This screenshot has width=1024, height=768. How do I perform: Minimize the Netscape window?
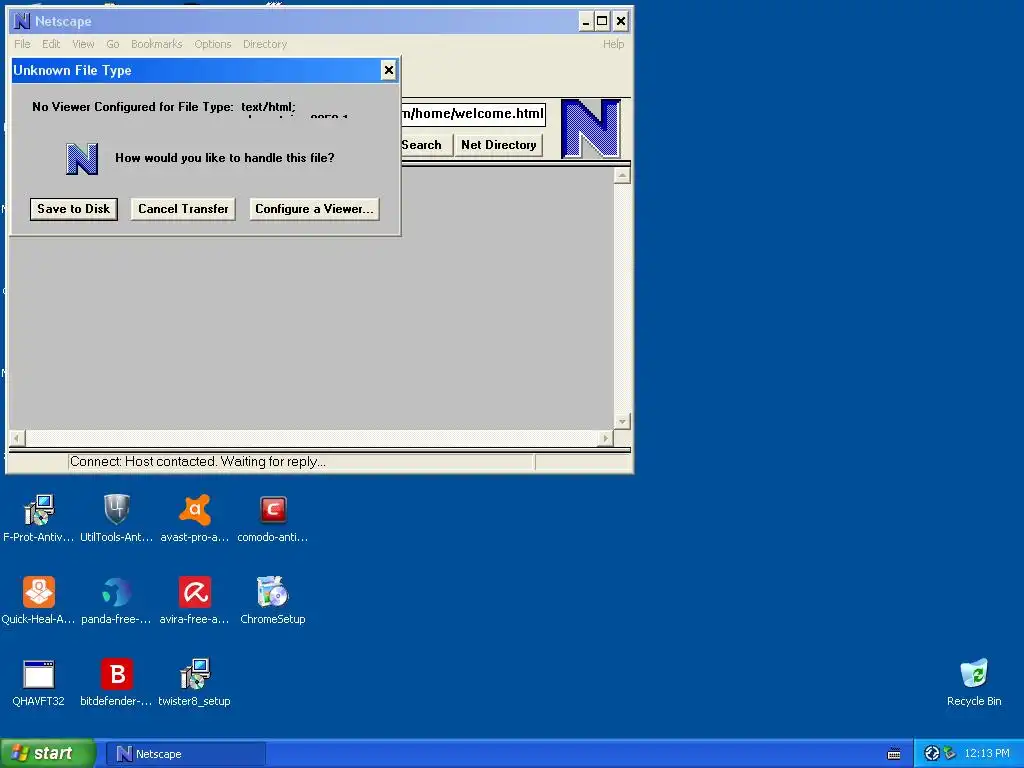(x=586, y=21)
